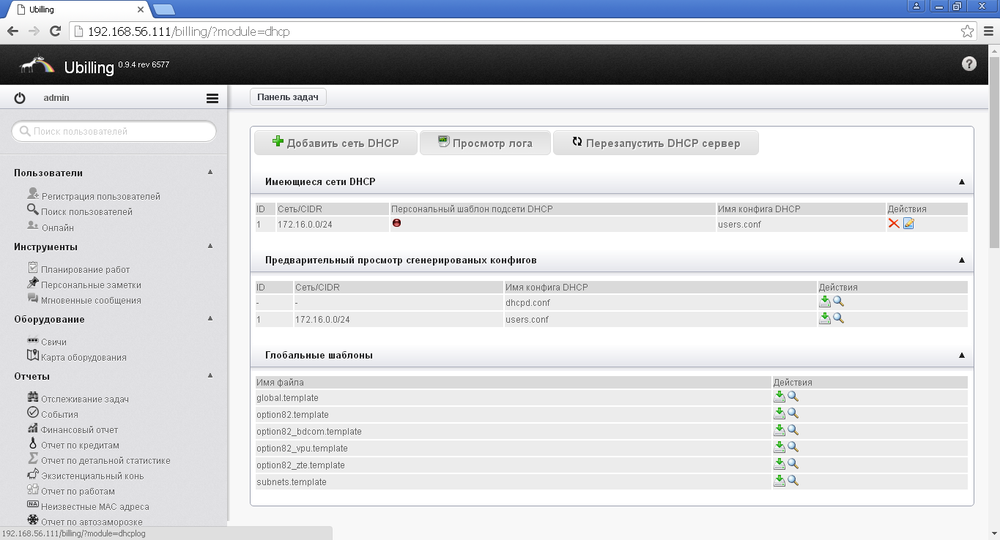Collapse the Пользователи sidebar section
The height and width of the screenshot is (540, 1000).
pos(210,172)
